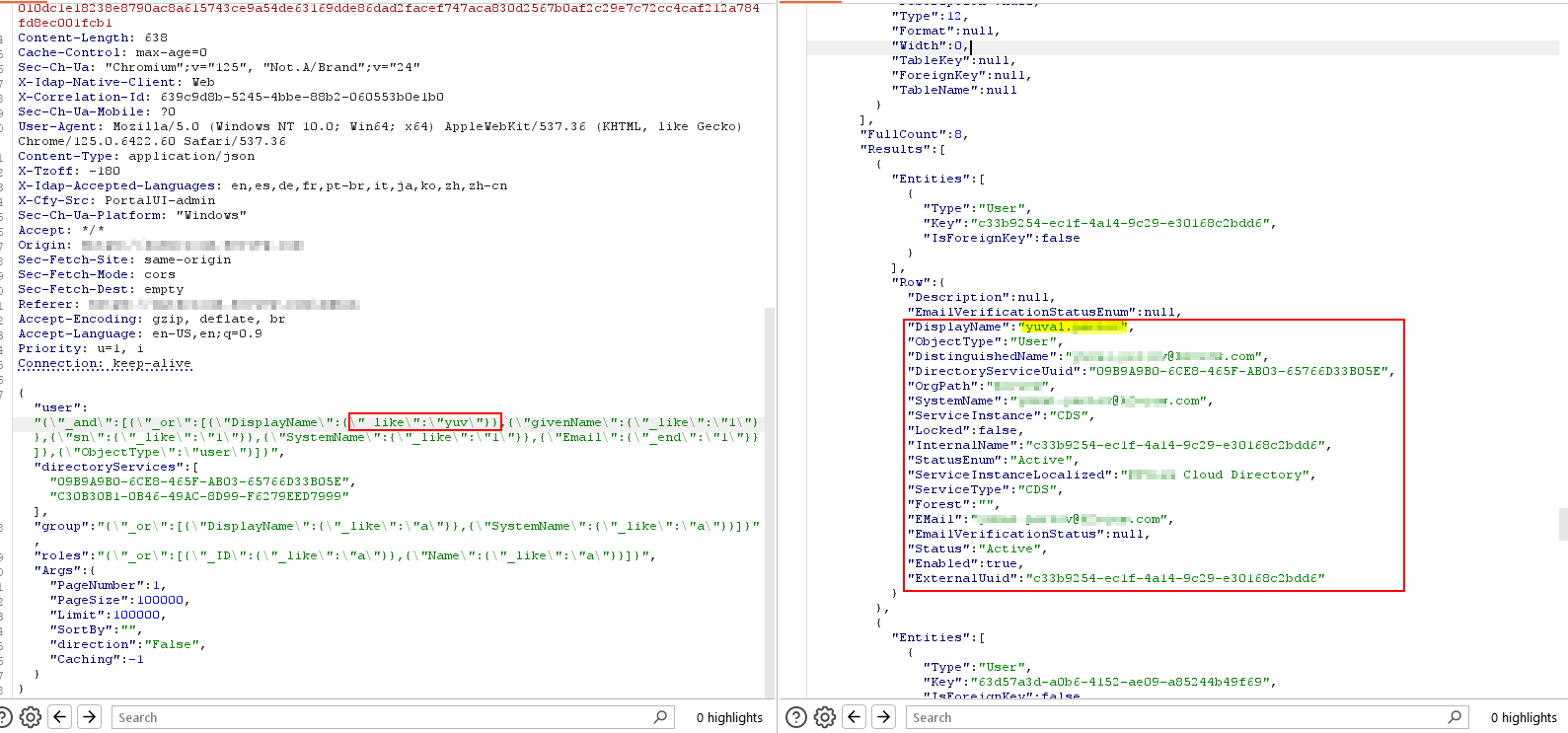The height and width of the screenshot is (733, 1568).
Task: Go to previous match in request panel
Action: (60, 717)
